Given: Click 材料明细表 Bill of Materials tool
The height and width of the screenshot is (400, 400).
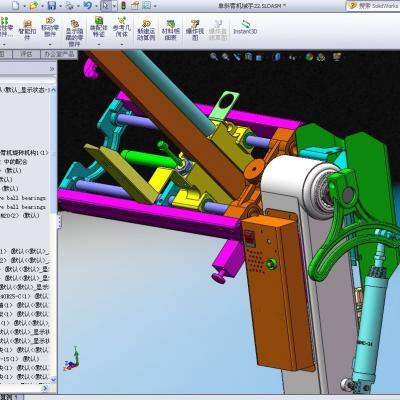Looking at the screenshot, I should point(171,30).
